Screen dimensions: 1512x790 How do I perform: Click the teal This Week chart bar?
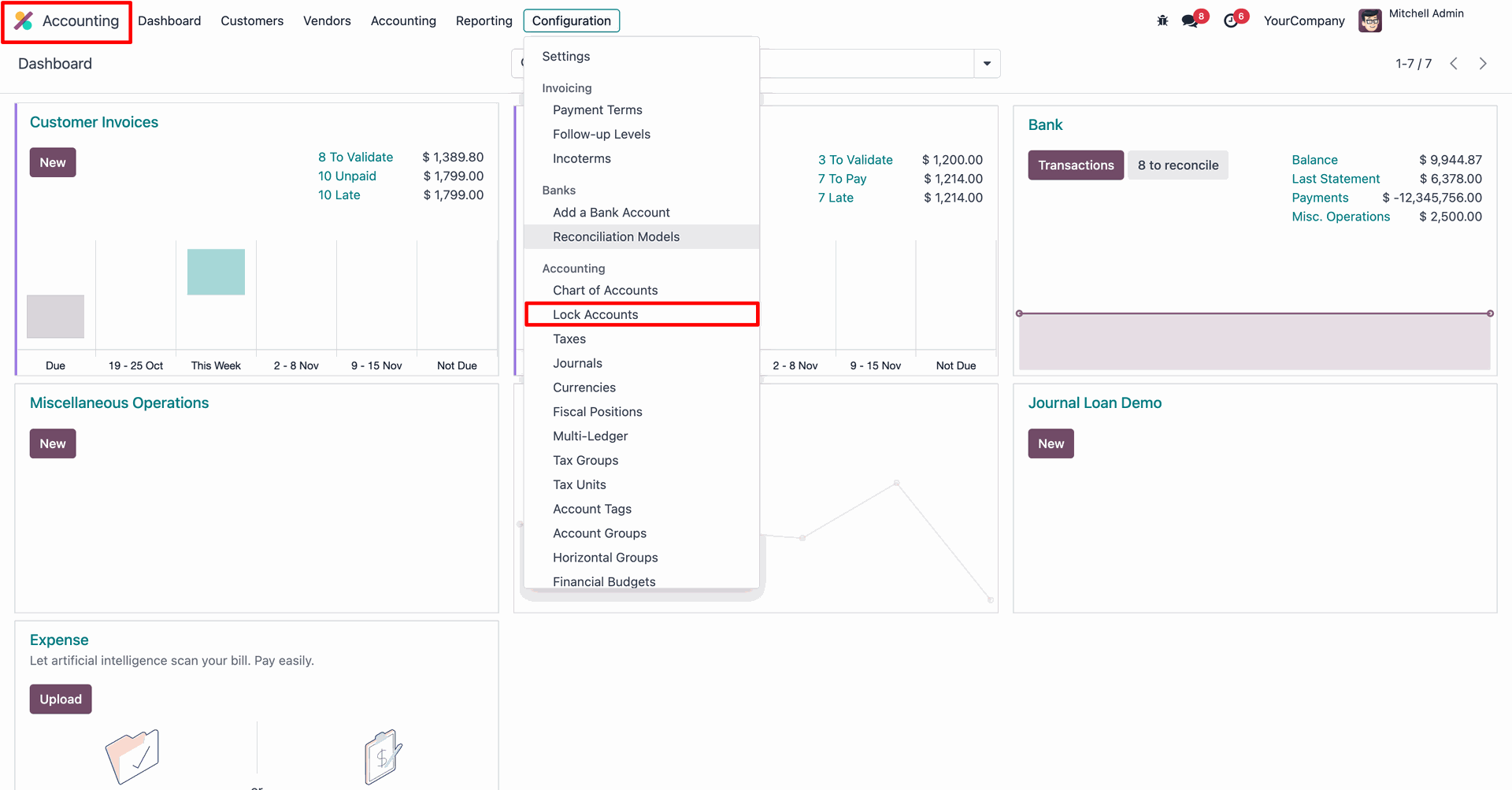coord(216,273)
